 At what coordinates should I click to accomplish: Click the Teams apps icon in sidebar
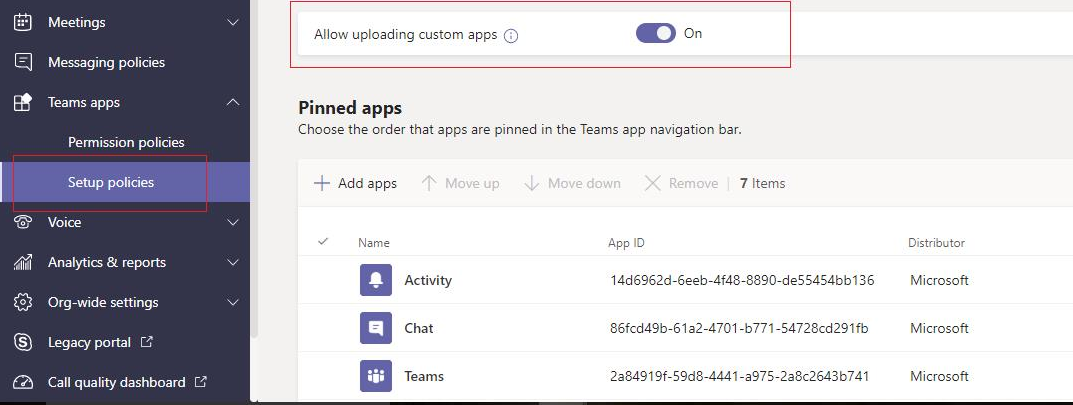pos(23,102)
